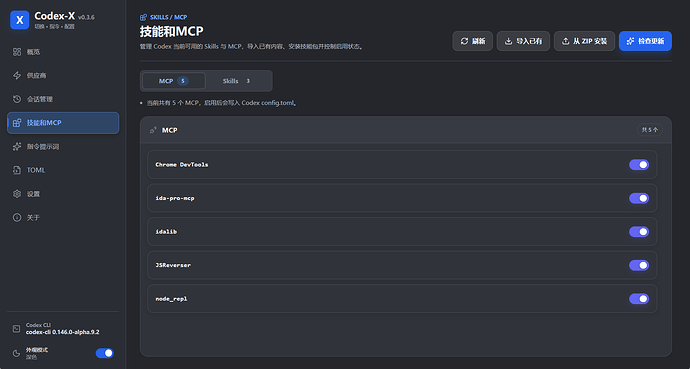
Task: Disable the JSReverser toggle
Action: click(x=639, y=265)
